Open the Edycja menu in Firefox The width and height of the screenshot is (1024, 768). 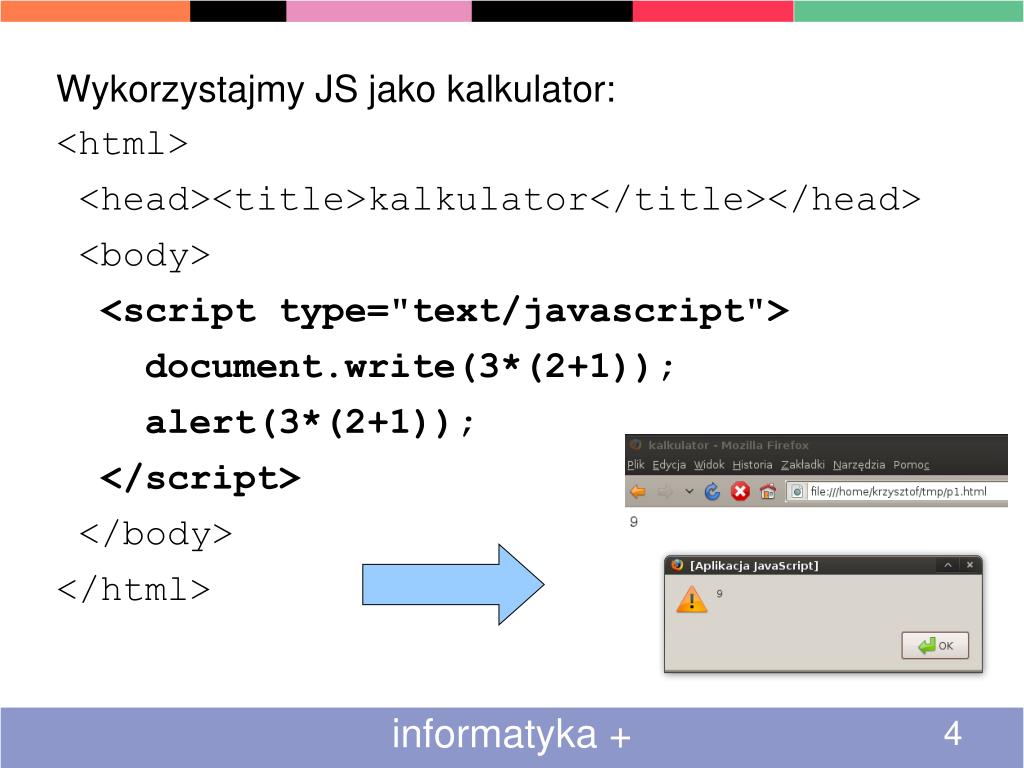click(x=669, y=465)
